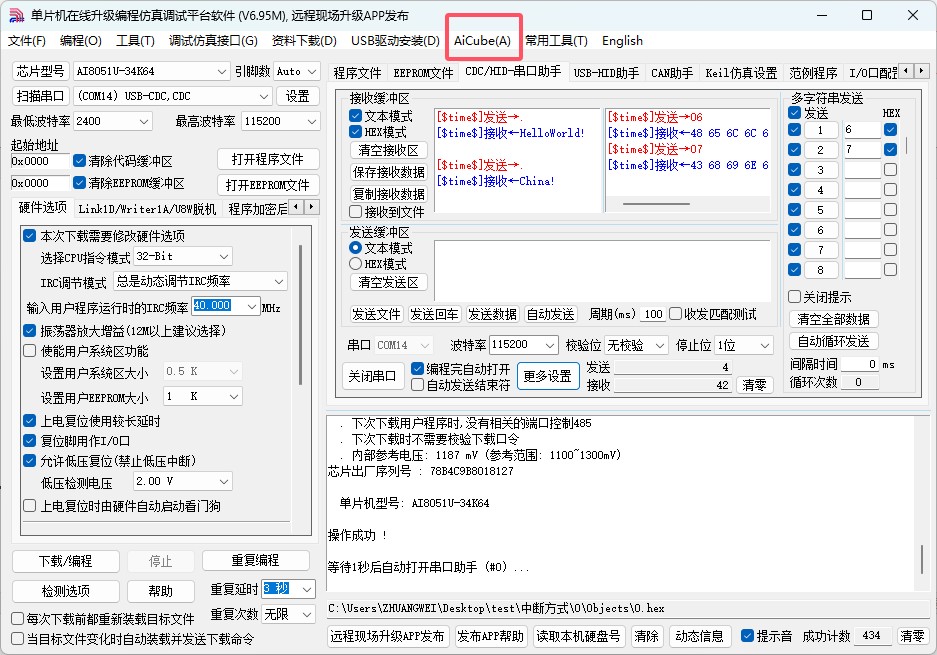Select send buffer HEX模式 radio button
This screenshot has width=937, height=655.
point(356,264)
